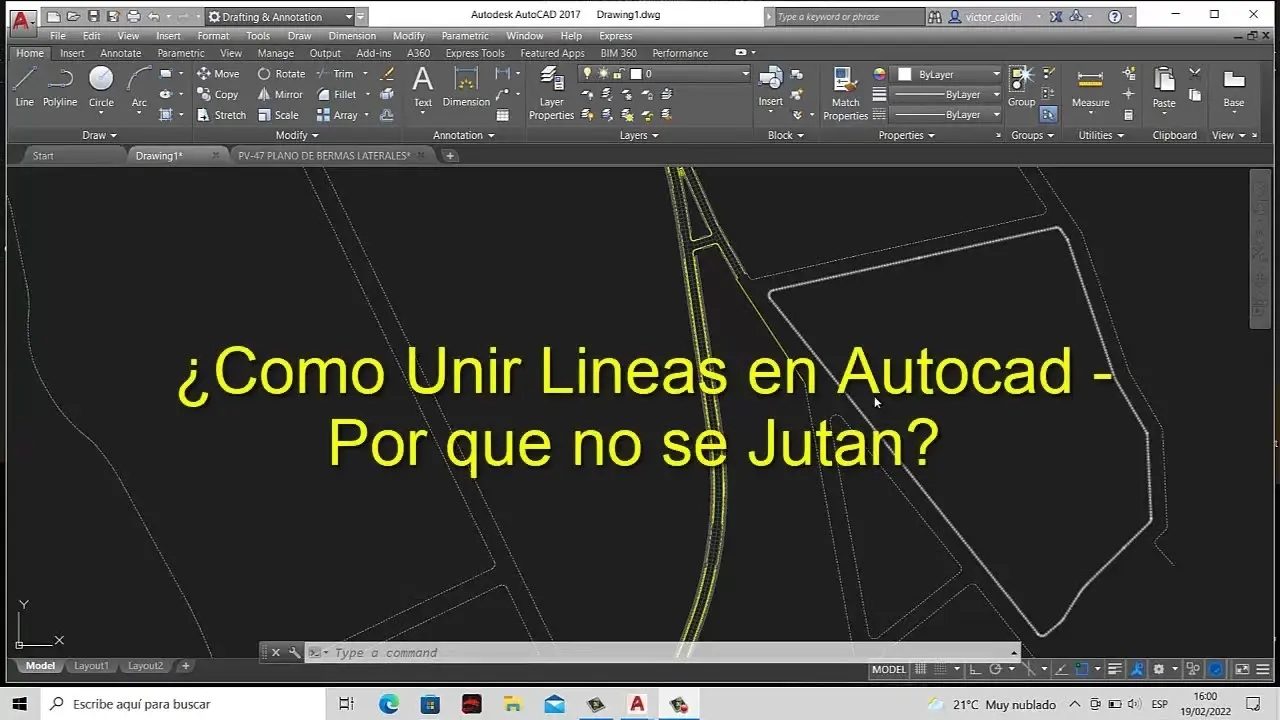Screen dimensions: 1280x720
Task: Toggle ortho mode in status bar
Action: pos(975,669)
